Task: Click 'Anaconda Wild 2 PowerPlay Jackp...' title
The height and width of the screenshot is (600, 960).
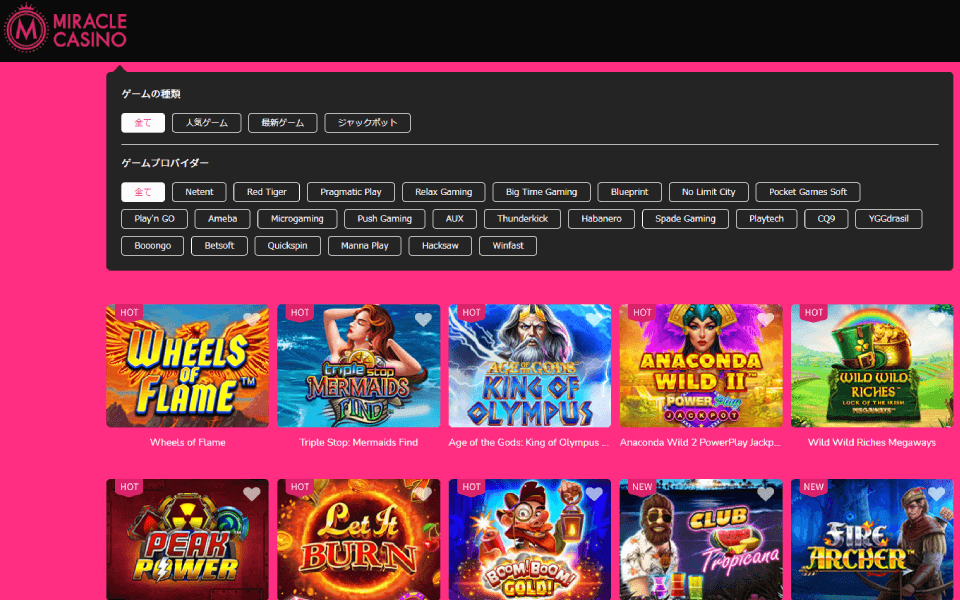Action: [x=700, y=442]
